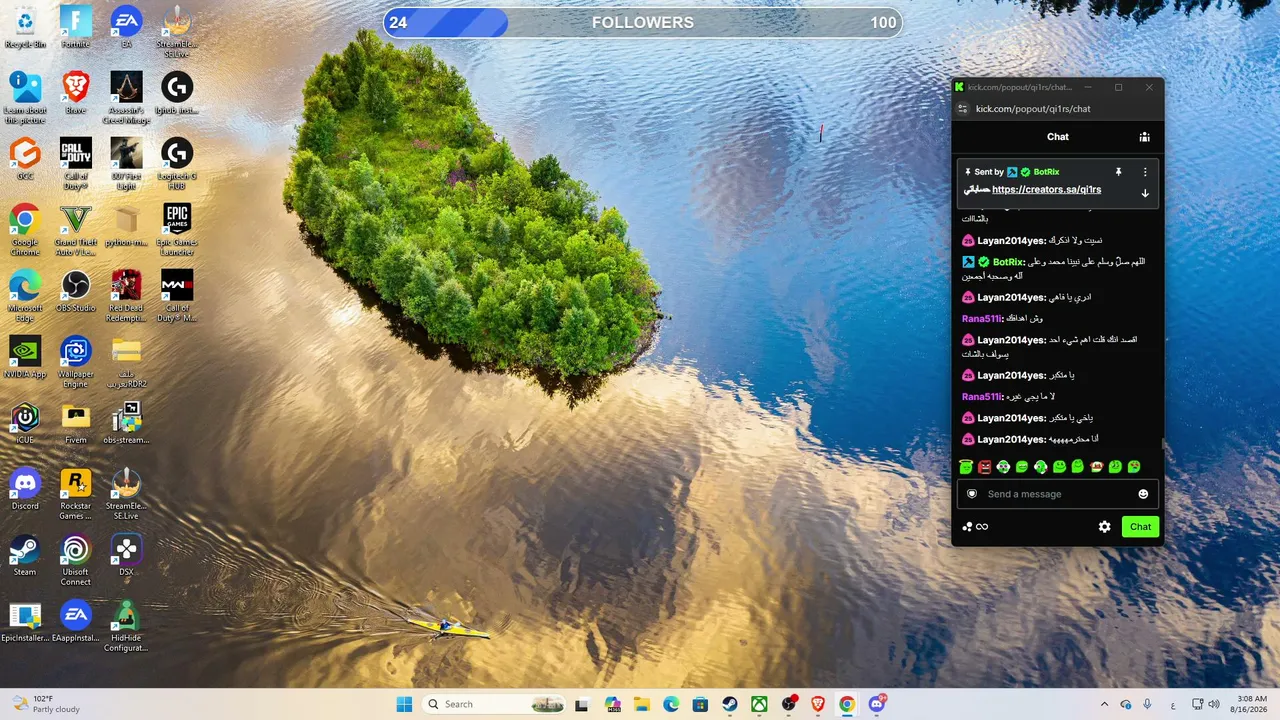Click the Send a message field
The width and height of the screenshot is (1280, 720).
click(1057, 494)
